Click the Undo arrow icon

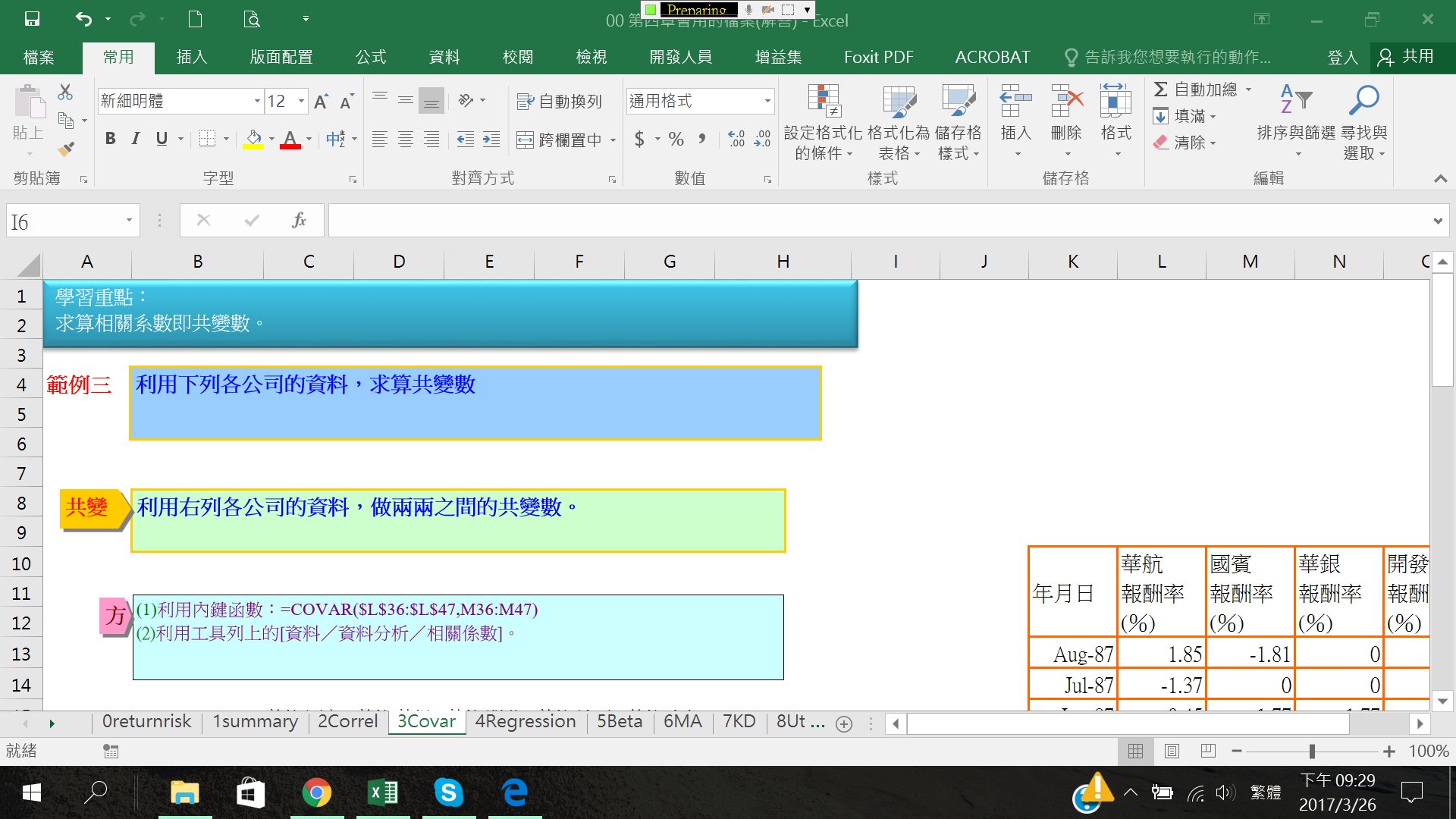[83, 20]
